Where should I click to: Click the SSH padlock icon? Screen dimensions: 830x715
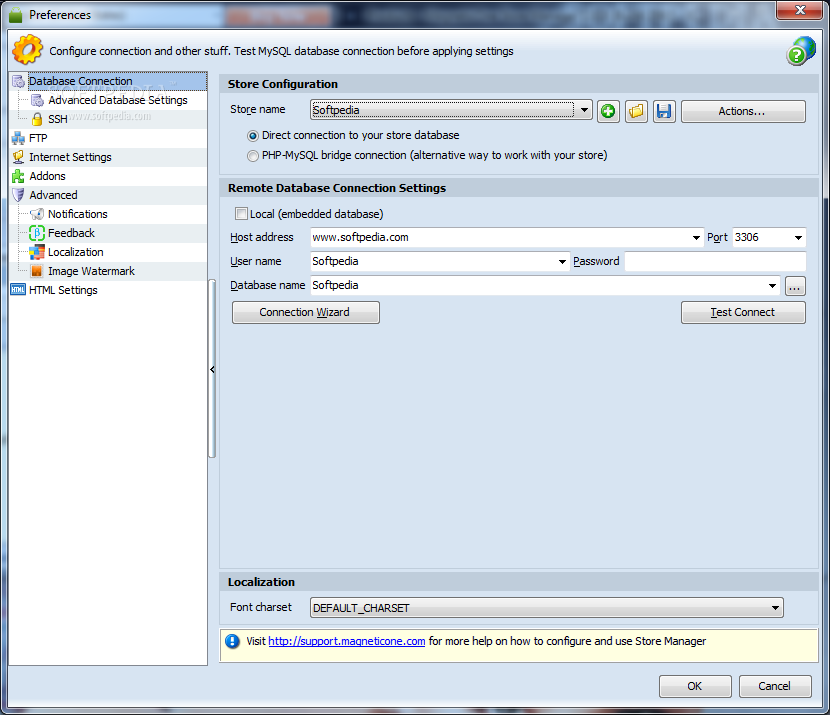37,119
